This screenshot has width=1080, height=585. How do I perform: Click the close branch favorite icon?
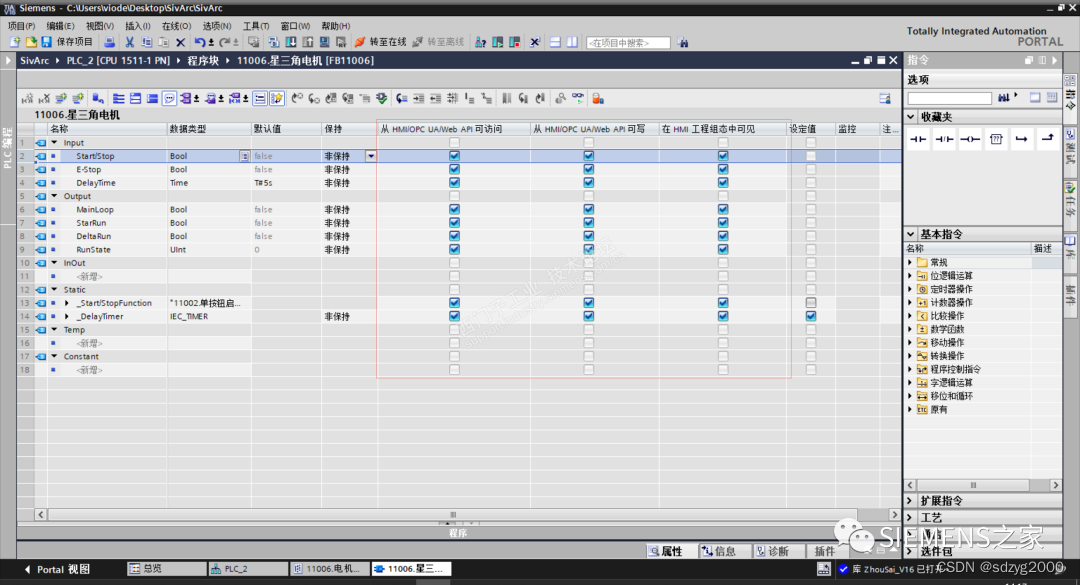click(1047, 138)
